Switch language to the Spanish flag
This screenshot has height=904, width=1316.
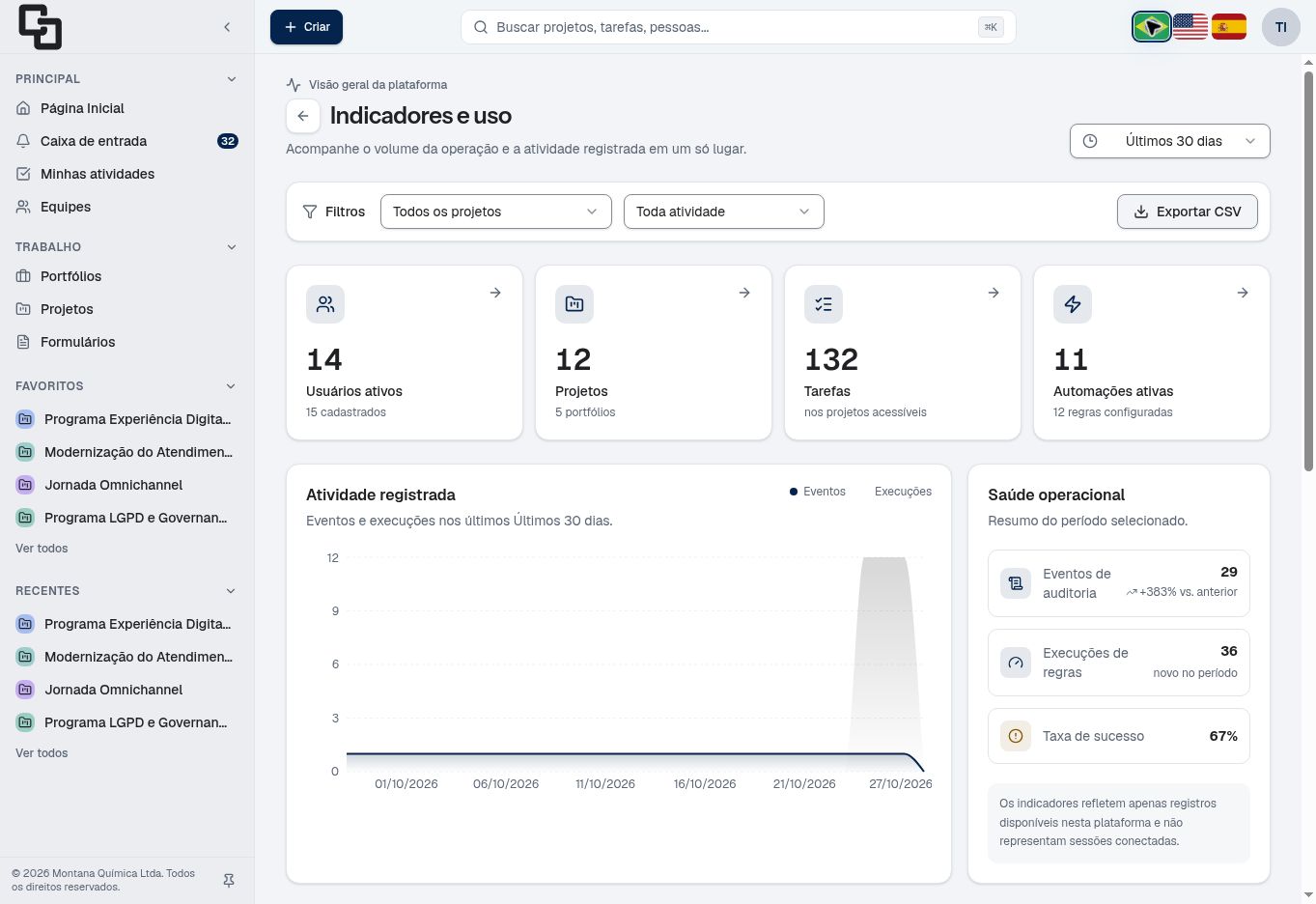tap(1229, 27)
